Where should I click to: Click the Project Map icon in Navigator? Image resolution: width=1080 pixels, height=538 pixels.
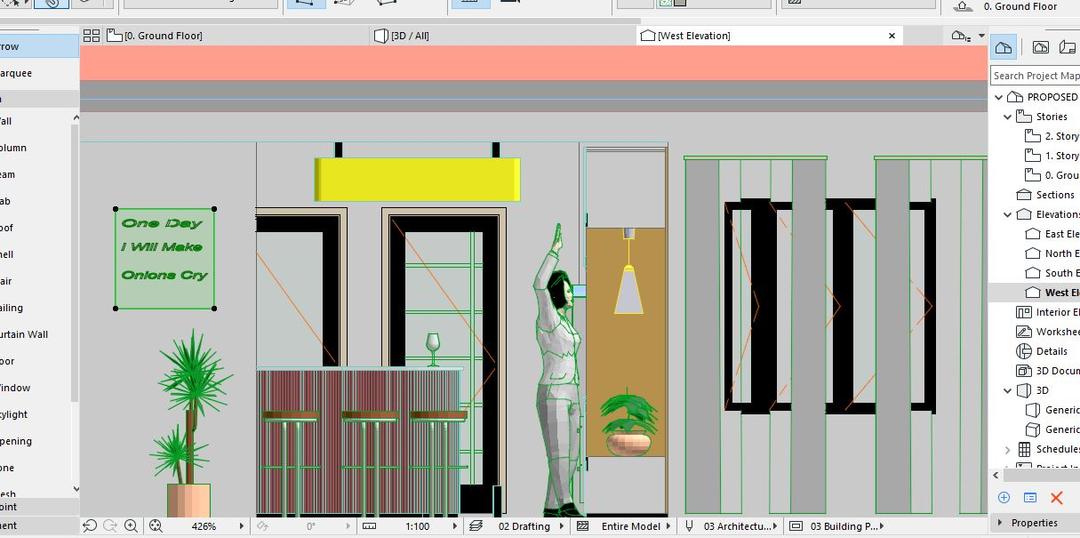pos(1004,47)
